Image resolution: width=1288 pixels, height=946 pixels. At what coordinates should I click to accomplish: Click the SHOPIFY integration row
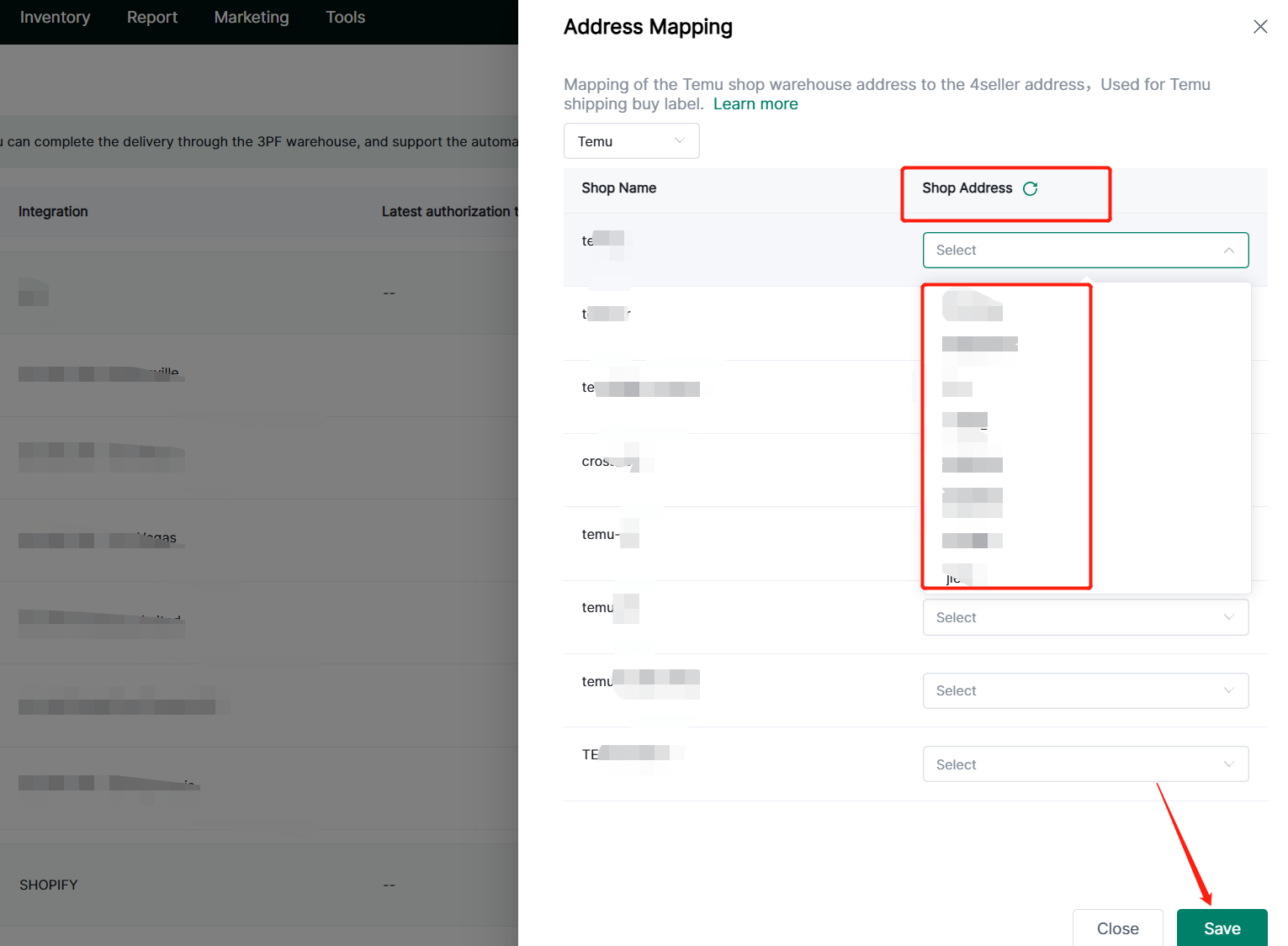pos(49,885)
